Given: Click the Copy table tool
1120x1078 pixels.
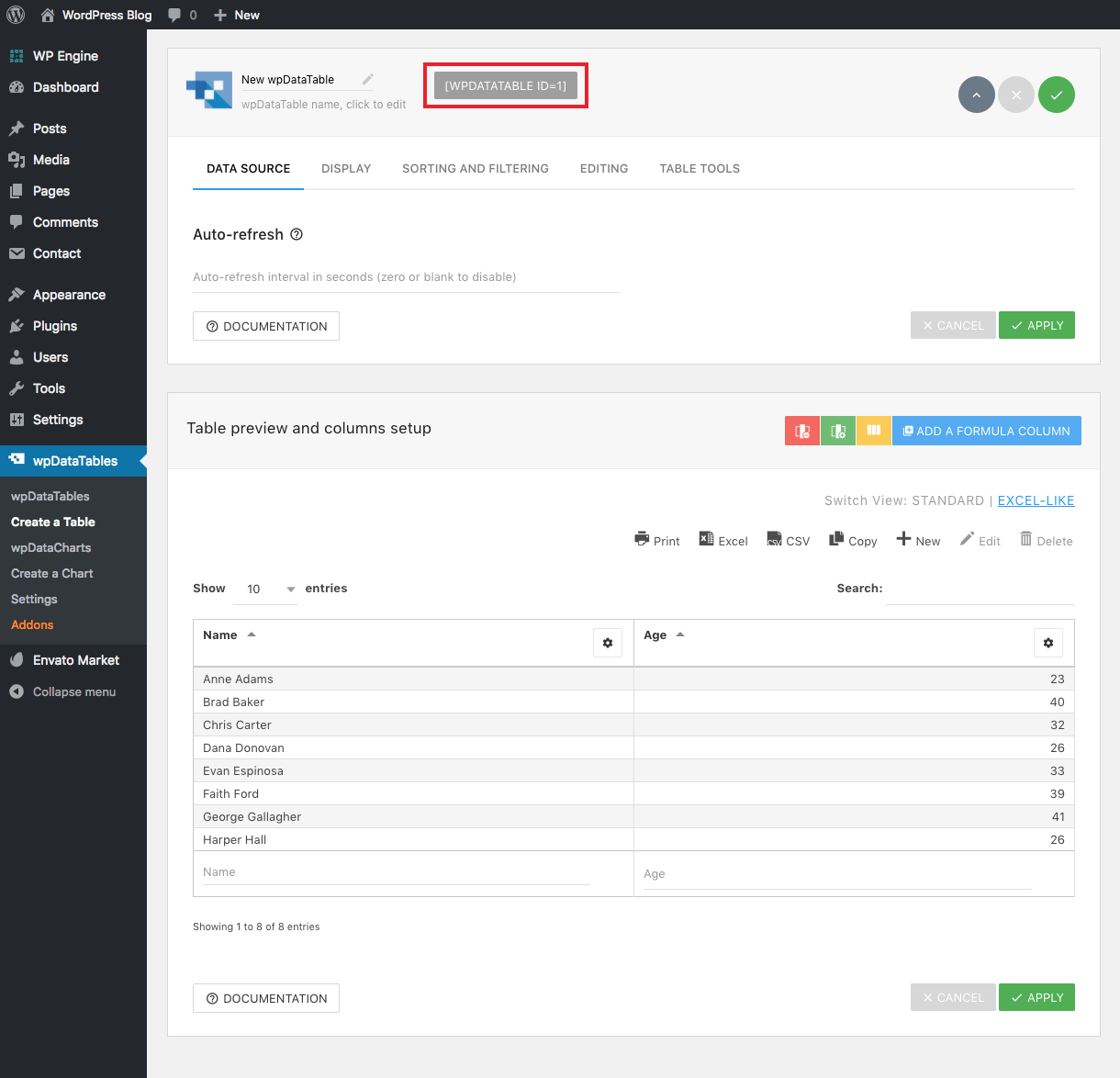Looking at the screenshot, I should pos(853,540).
